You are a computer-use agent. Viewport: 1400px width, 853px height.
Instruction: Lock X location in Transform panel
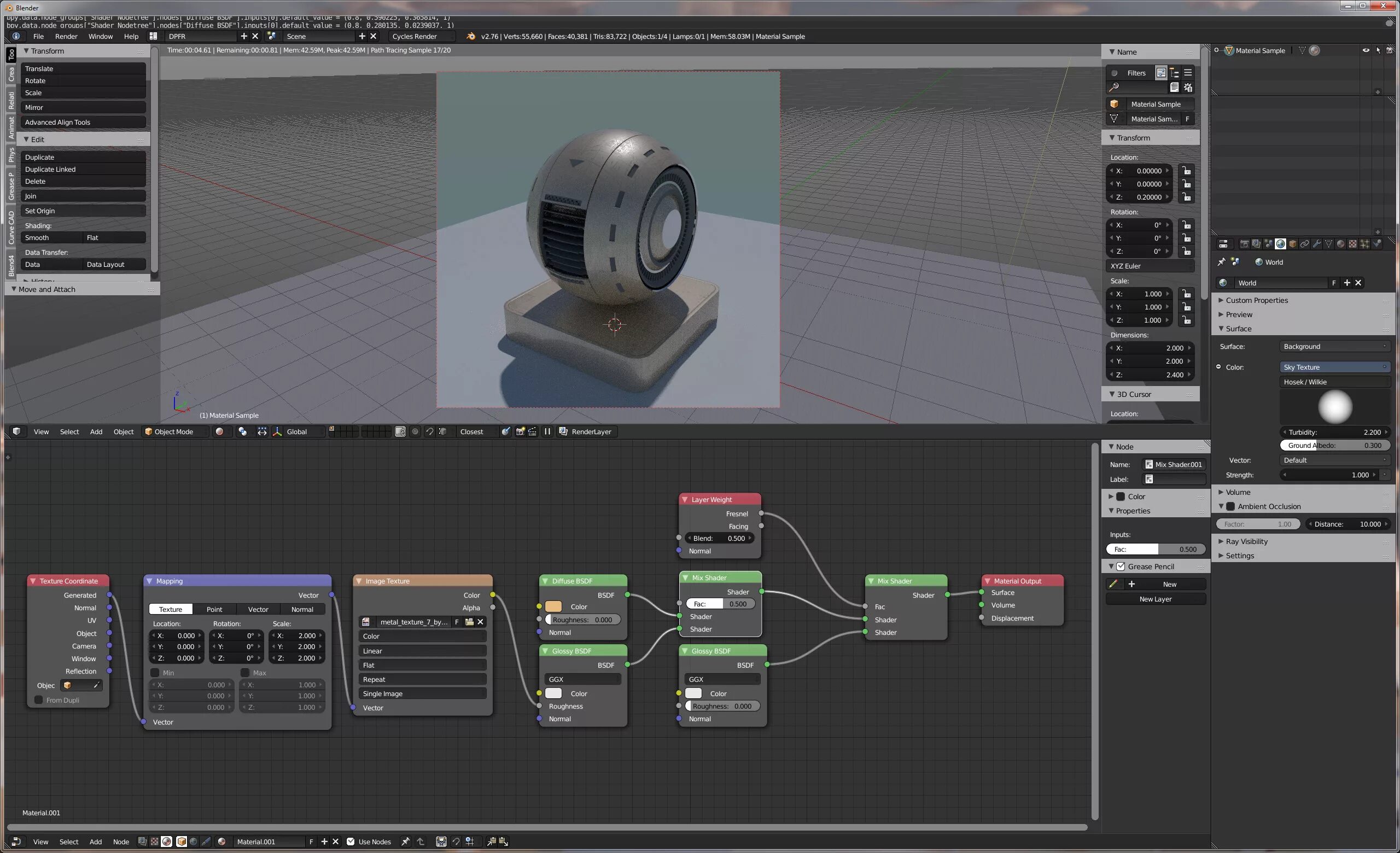(x=1186, y=171)
